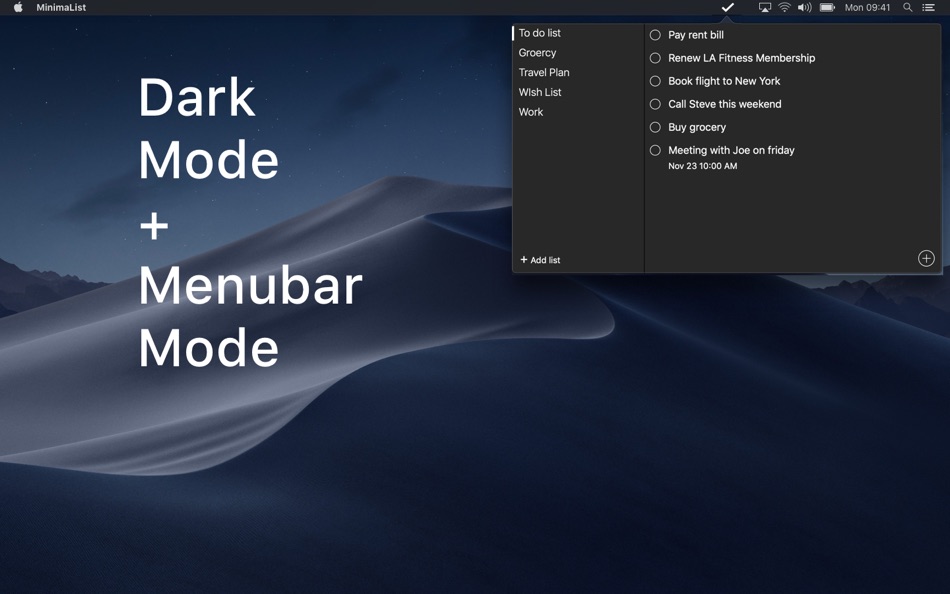The height and width of the screenshot is (594, 950).
Task: Mark 'Buy grocery' as done
Action: pyautogui.click(x=655, y=127)
